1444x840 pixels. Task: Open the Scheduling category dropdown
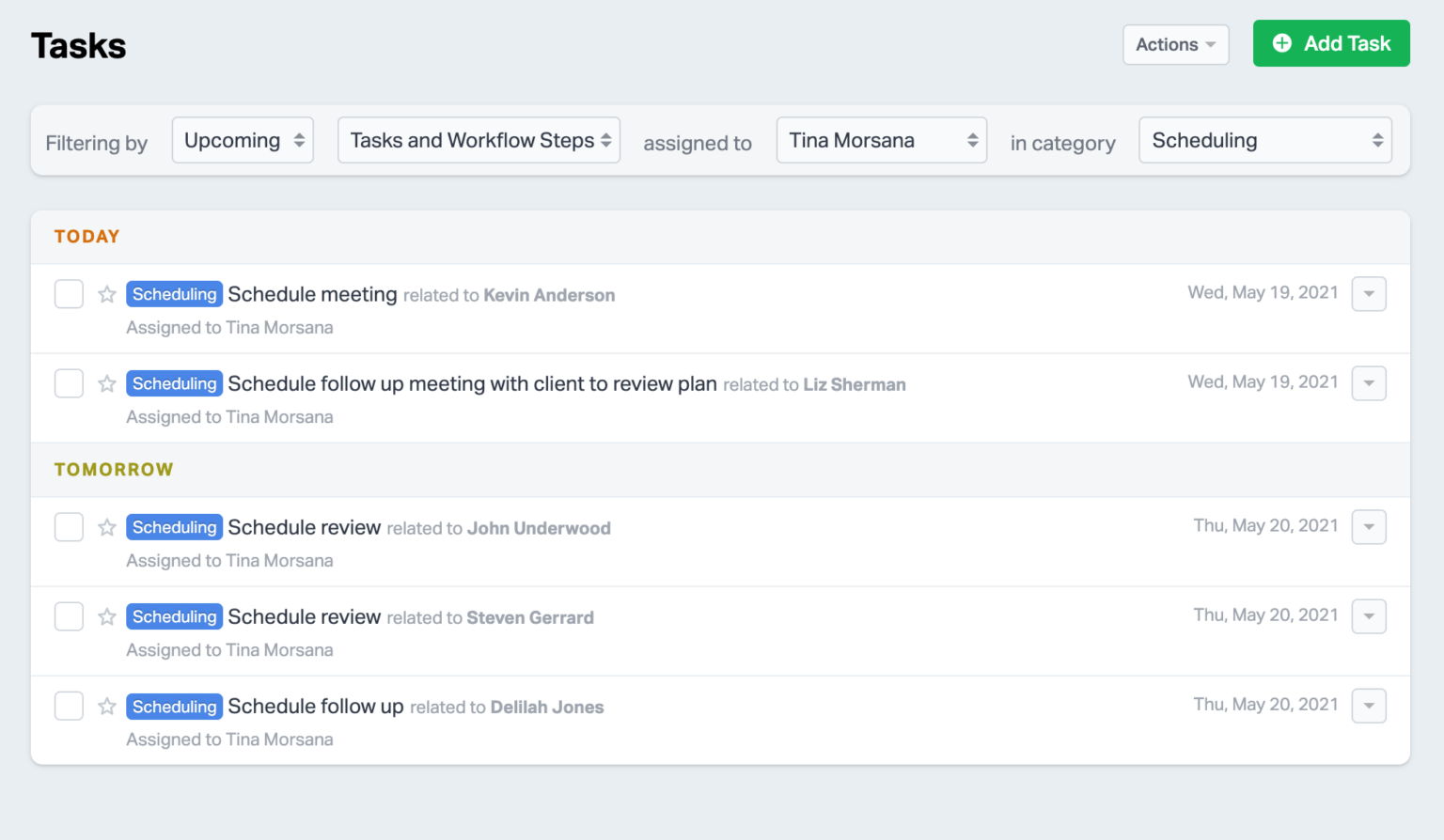1264,140
